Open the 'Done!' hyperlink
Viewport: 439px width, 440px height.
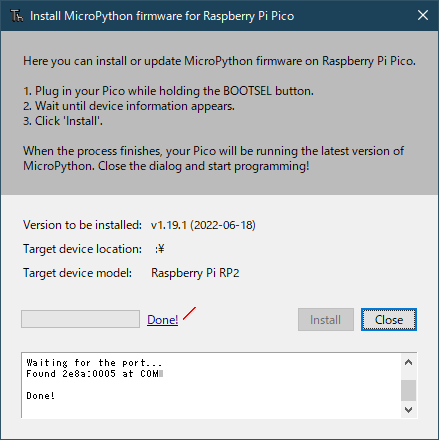(x=162, y=320)
